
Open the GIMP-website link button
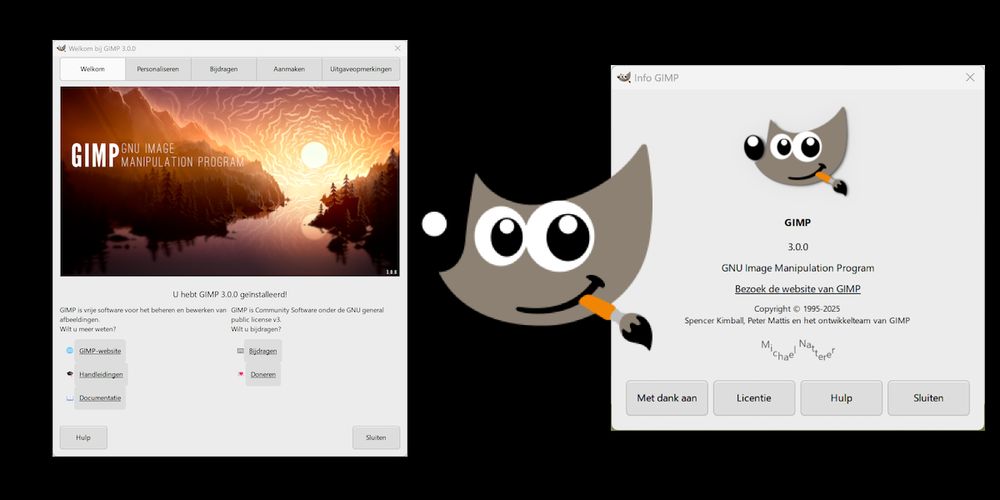(x=100, y=351)
